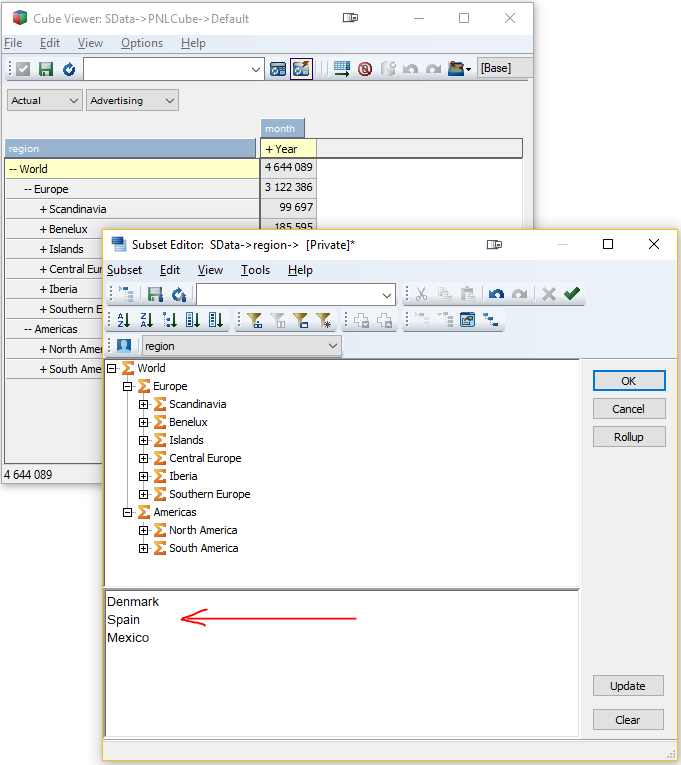681x765 pixels.
Task: Click the green checkmark in Subset Editor toolbar
Action: [572, 294]
